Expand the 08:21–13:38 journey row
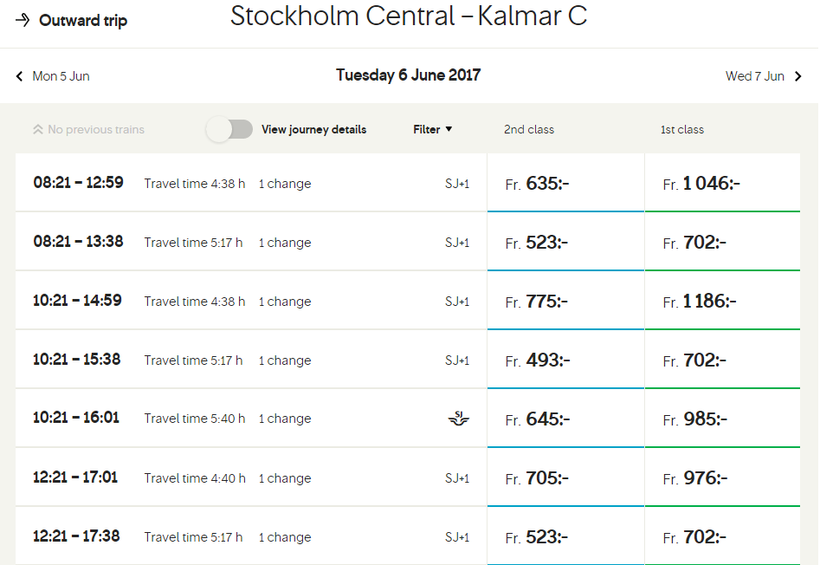Image resolution: width=820 pixels, height=565 pixels. click(250, 242)
